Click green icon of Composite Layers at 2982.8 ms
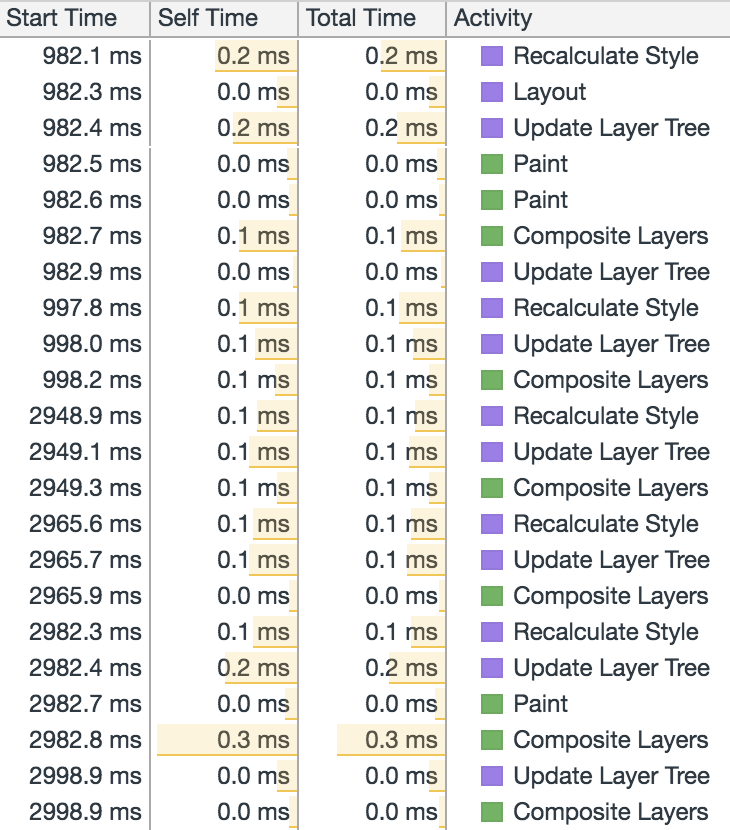Image resolution: width=730 pixels, height=830 pixels. pyautogui.click(x=492, y=739)
